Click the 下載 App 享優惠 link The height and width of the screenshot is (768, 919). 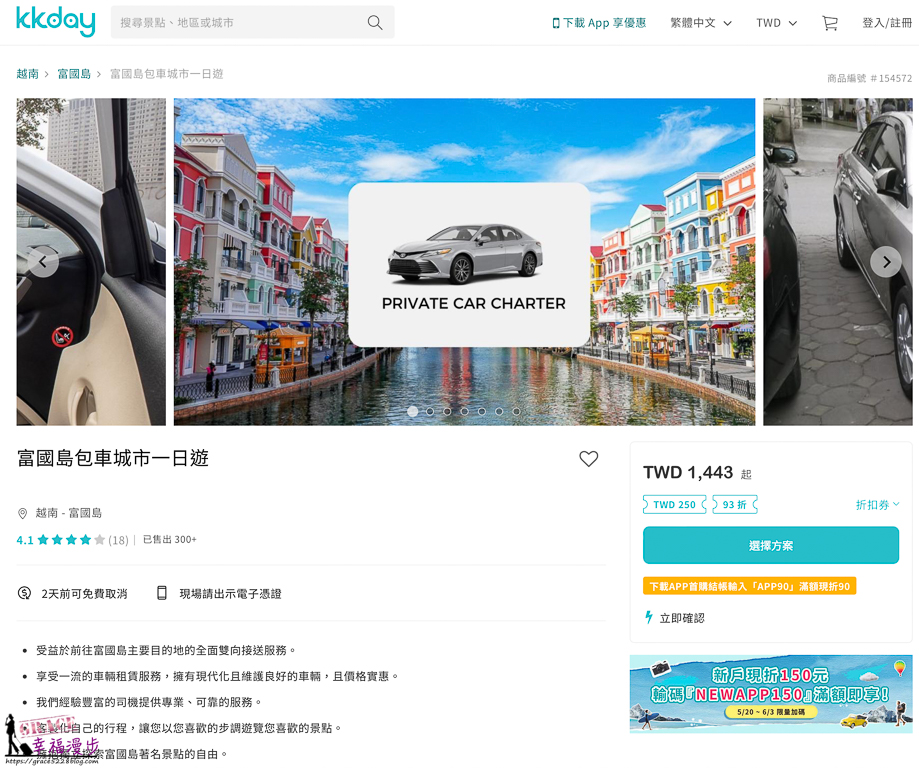pyautogui.click(x=599, y=23)
